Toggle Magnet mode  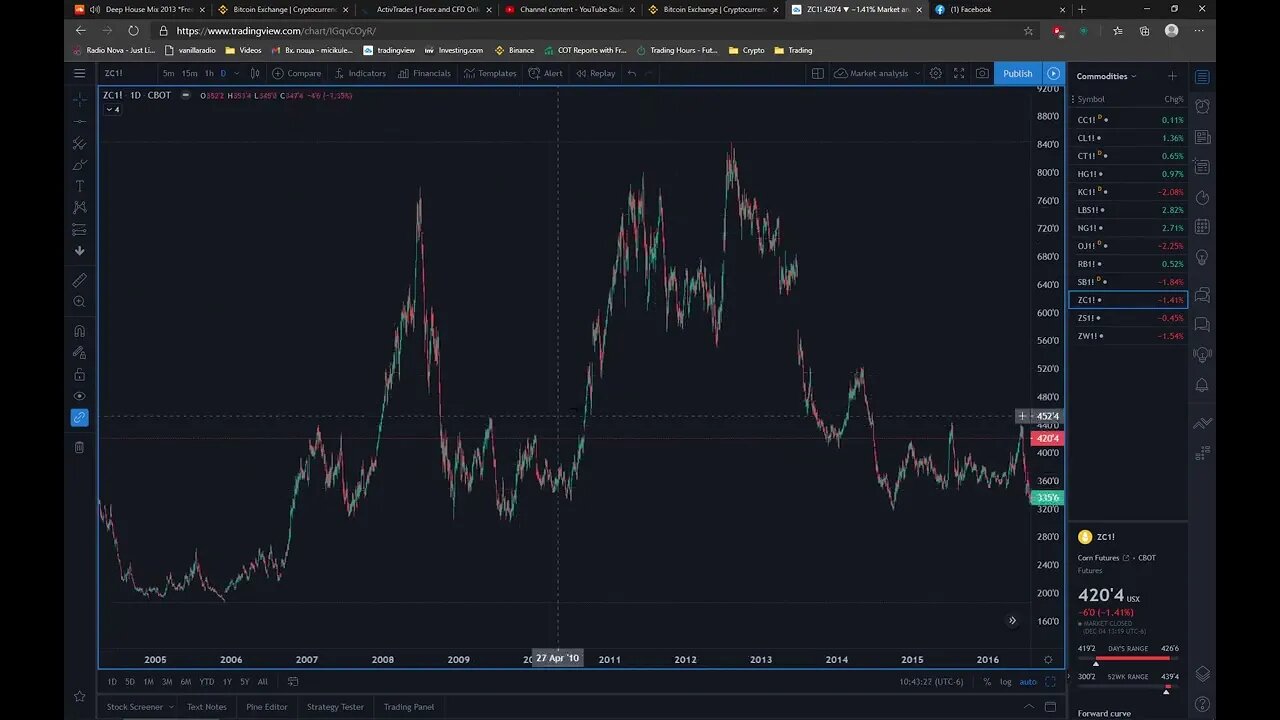(79, 331)
